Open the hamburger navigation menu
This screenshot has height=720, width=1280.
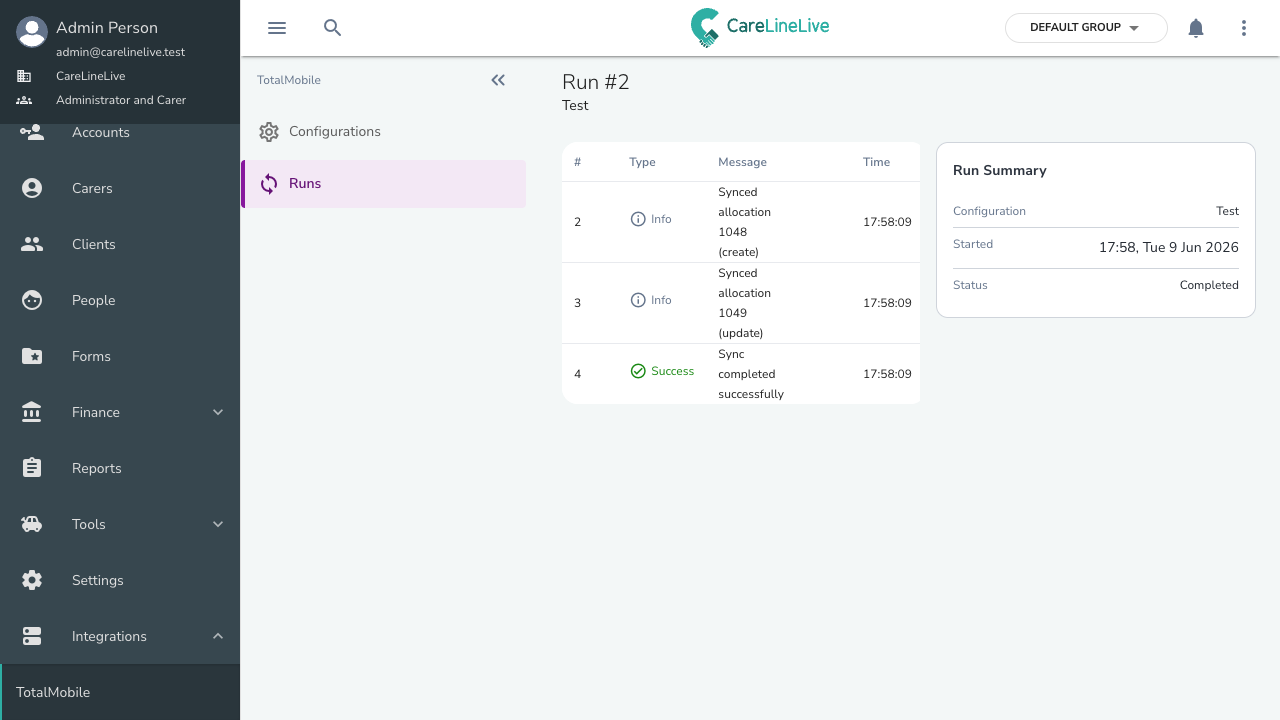coord(277,28)
